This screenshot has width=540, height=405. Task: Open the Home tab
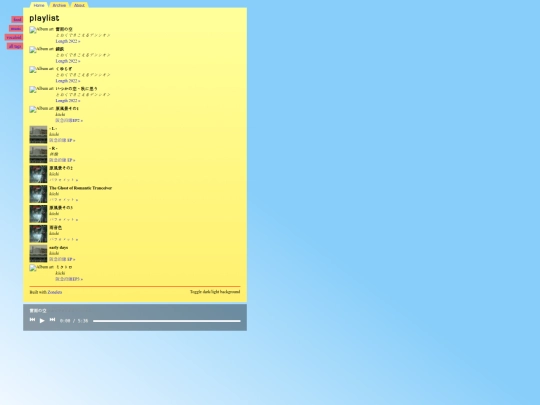tap(39, 5)
